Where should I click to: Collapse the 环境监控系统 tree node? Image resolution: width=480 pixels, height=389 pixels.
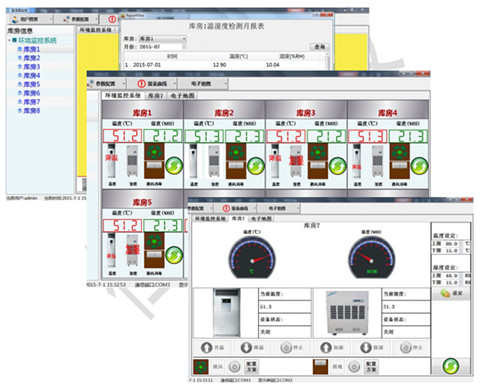click(10, 40)
